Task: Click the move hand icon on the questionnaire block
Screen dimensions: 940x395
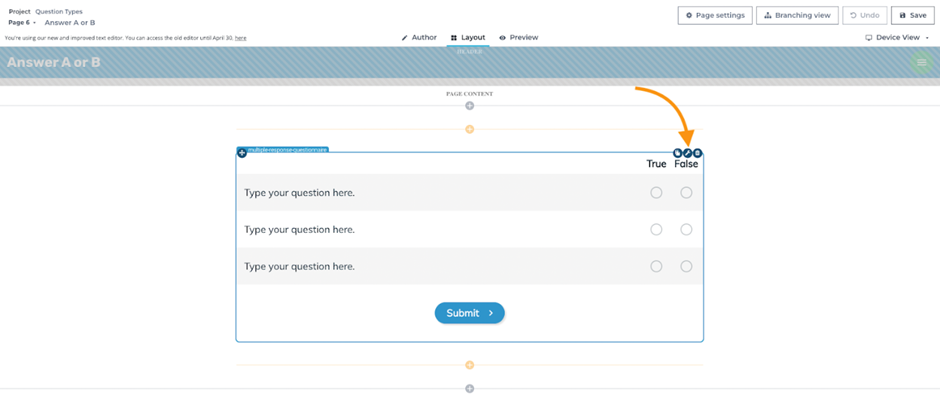Action: (x=678, y=152)
